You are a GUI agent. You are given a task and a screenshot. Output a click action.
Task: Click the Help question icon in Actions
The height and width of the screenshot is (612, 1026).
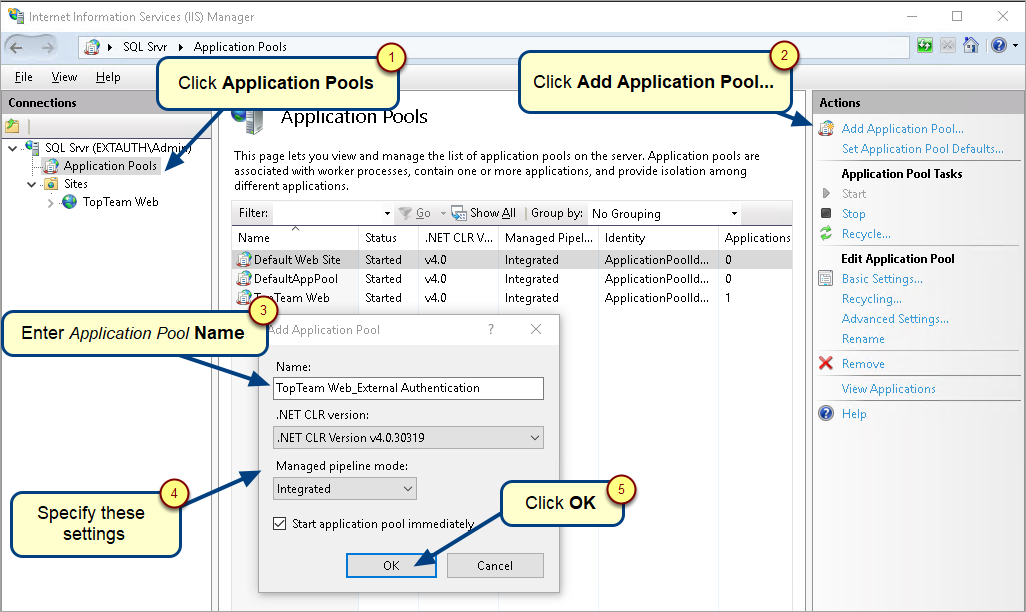(826, 414)
